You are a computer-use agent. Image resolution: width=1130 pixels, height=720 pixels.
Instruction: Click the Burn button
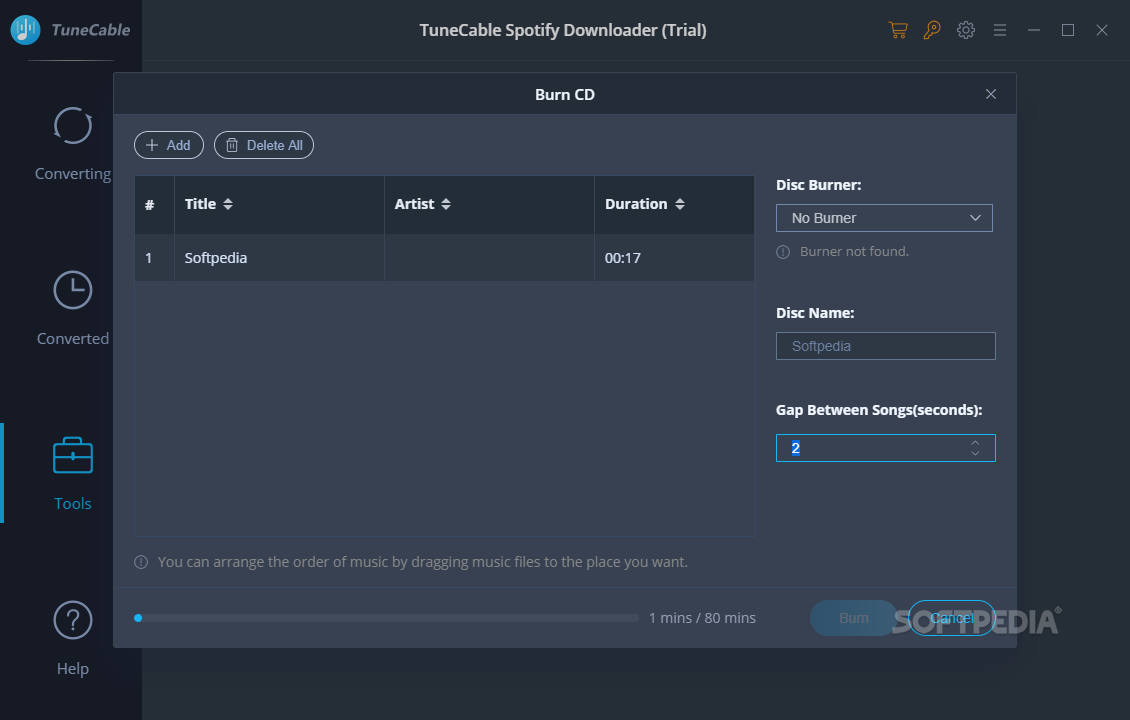point(854,618)
